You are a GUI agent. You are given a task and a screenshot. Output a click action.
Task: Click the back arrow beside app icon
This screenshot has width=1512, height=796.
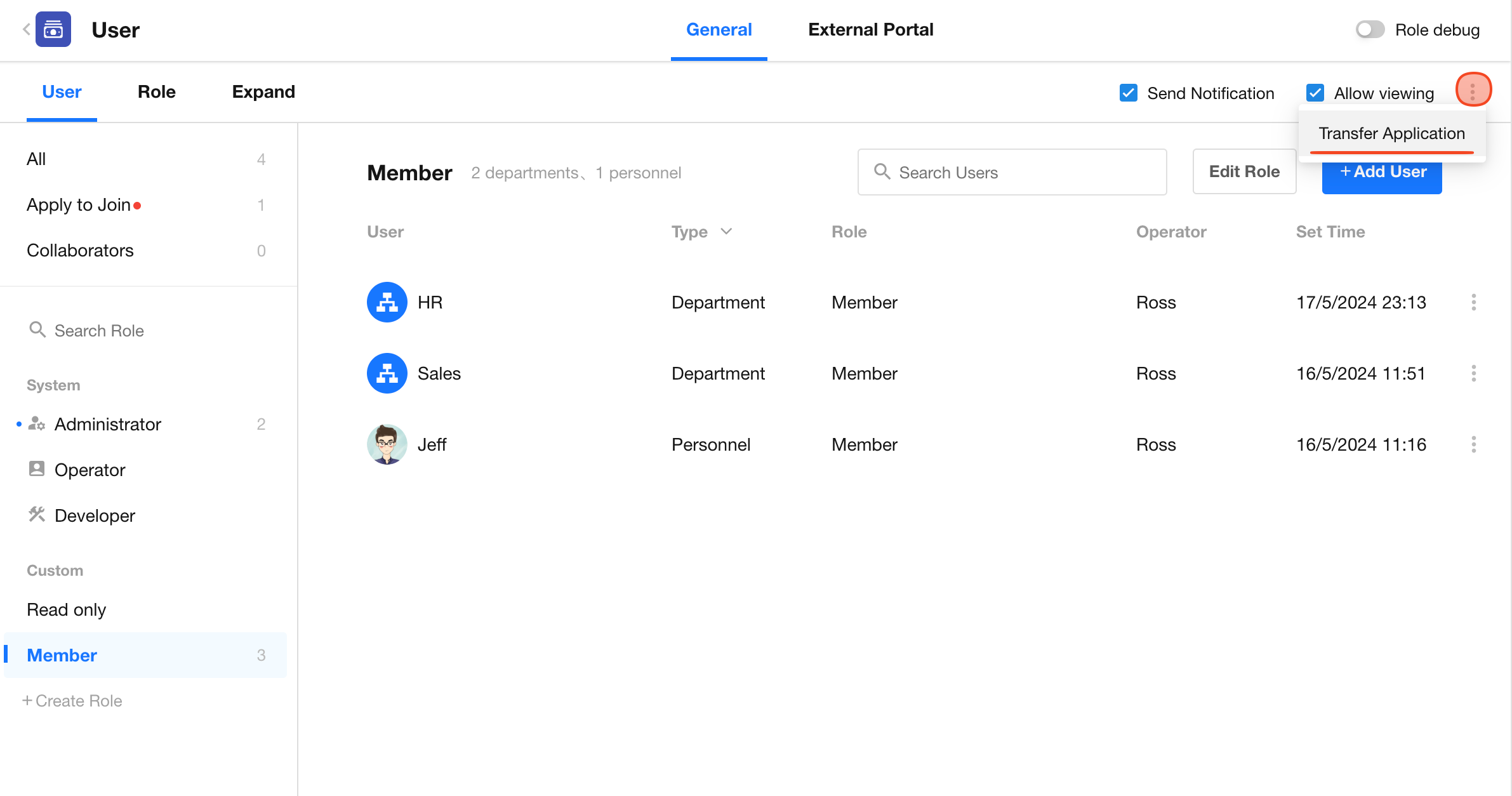26,29
